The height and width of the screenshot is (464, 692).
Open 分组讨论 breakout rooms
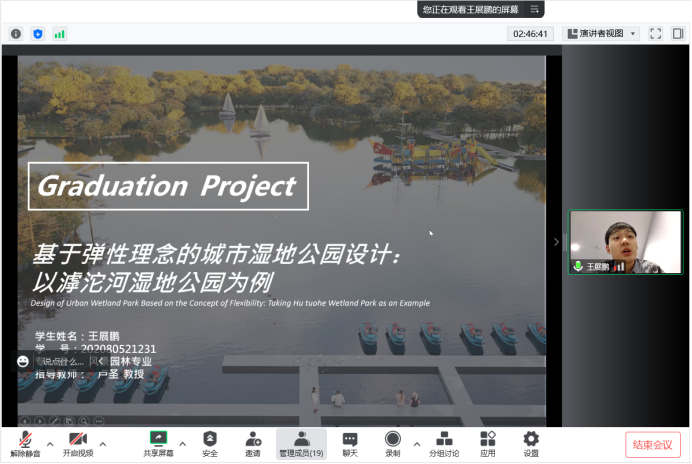(445, 444)
